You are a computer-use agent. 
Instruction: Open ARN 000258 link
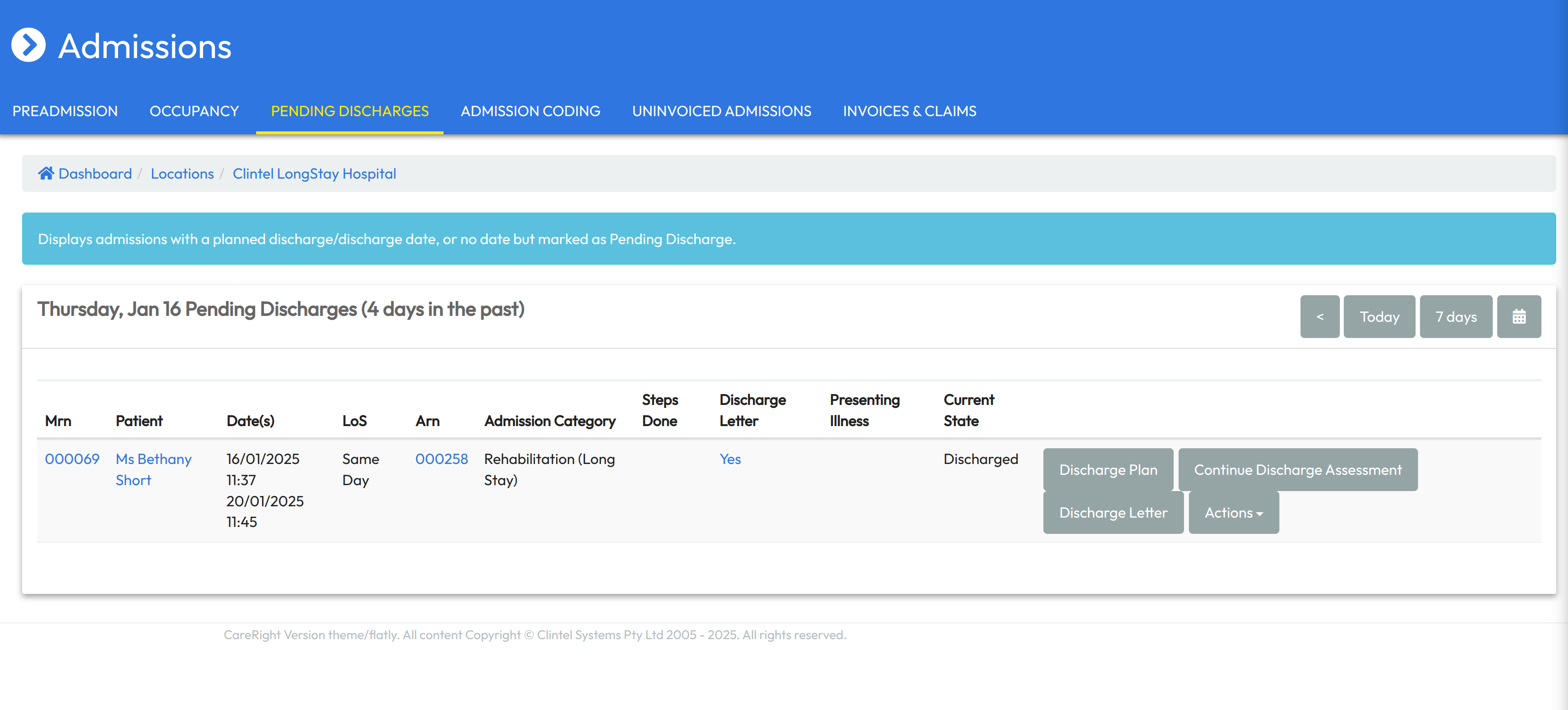[441, 459]
